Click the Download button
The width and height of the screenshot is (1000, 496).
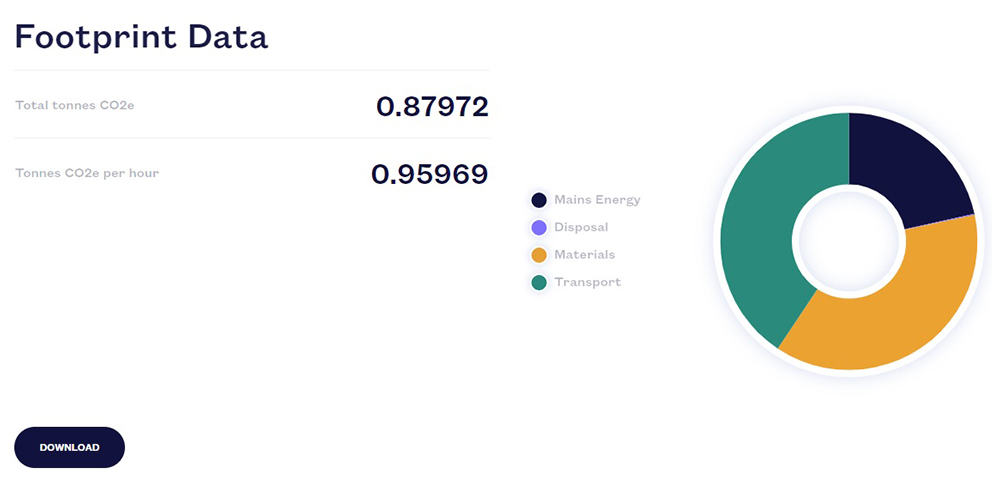[x=69, y=447]
